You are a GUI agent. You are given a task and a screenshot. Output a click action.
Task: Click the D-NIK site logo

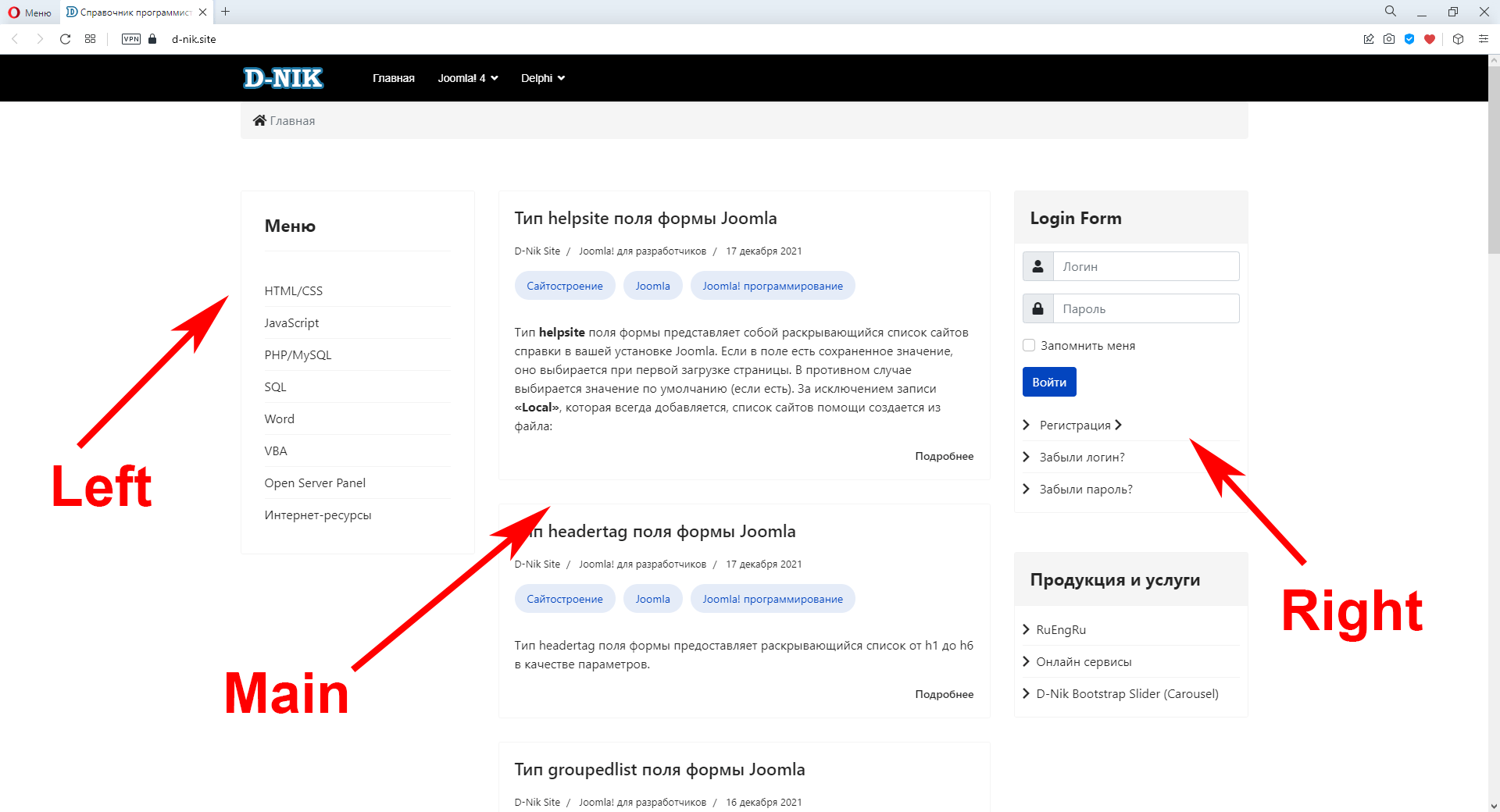[283, 78]
